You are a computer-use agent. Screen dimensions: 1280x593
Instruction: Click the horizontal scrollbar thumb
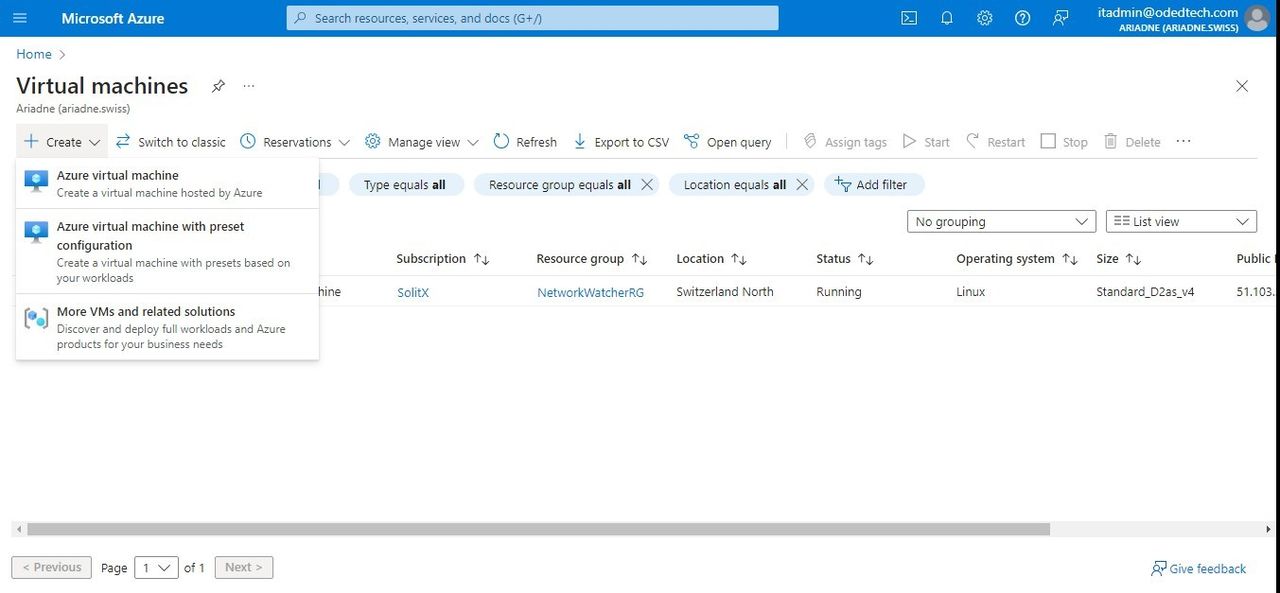tap(538, 529)
